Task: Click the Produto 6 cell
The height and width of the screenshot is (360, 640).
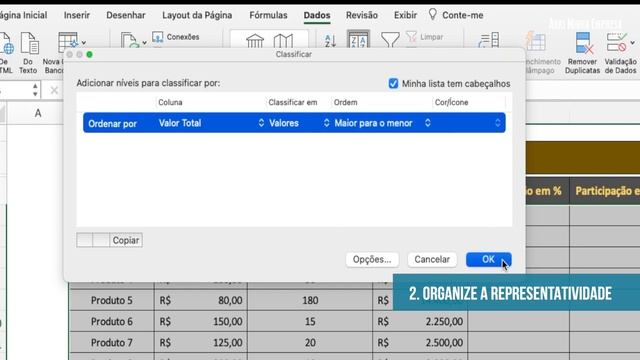Action: [x=111, y=322]
